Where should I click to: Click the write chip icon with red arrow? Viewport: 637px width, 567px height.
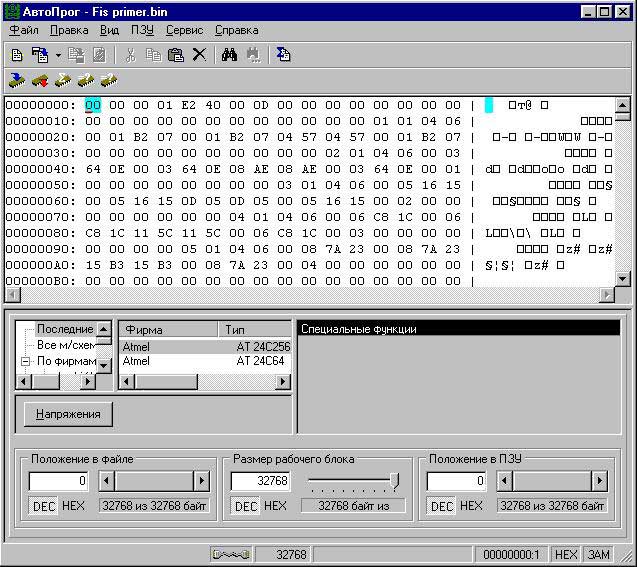tap(40, 79)
